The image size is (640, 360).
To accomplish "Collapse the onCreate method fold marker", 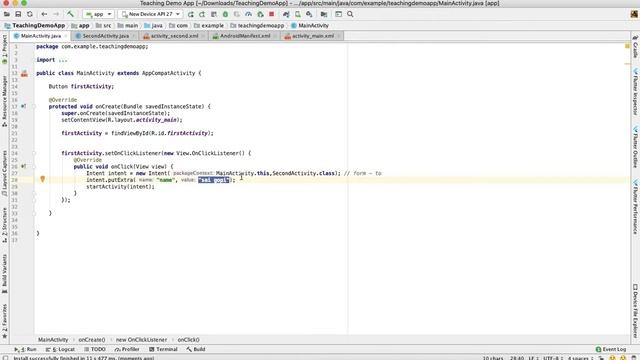I will coord(34,107).
